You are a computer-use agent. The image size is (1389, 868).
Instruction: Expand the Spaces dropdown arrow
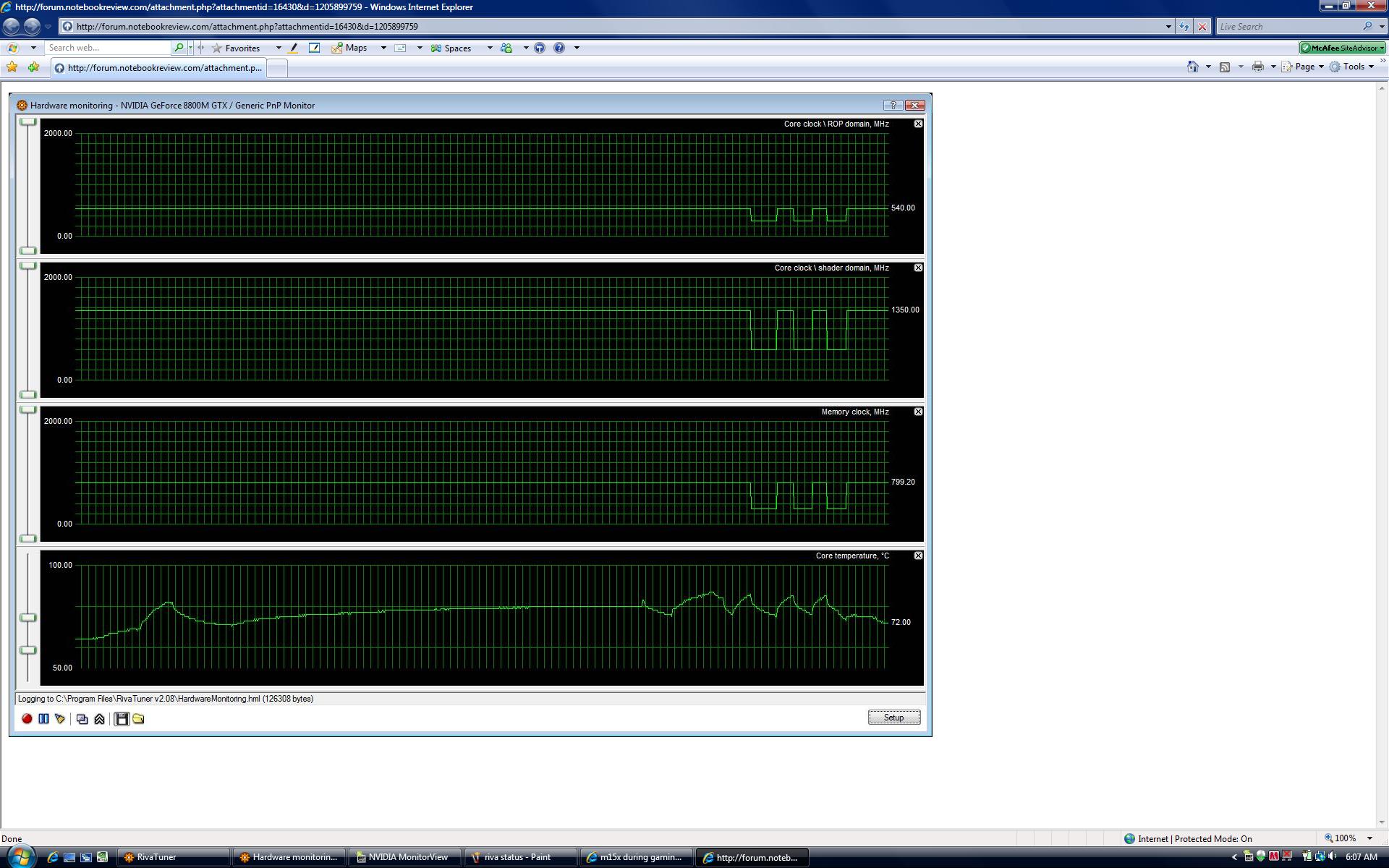click(490, 48)
